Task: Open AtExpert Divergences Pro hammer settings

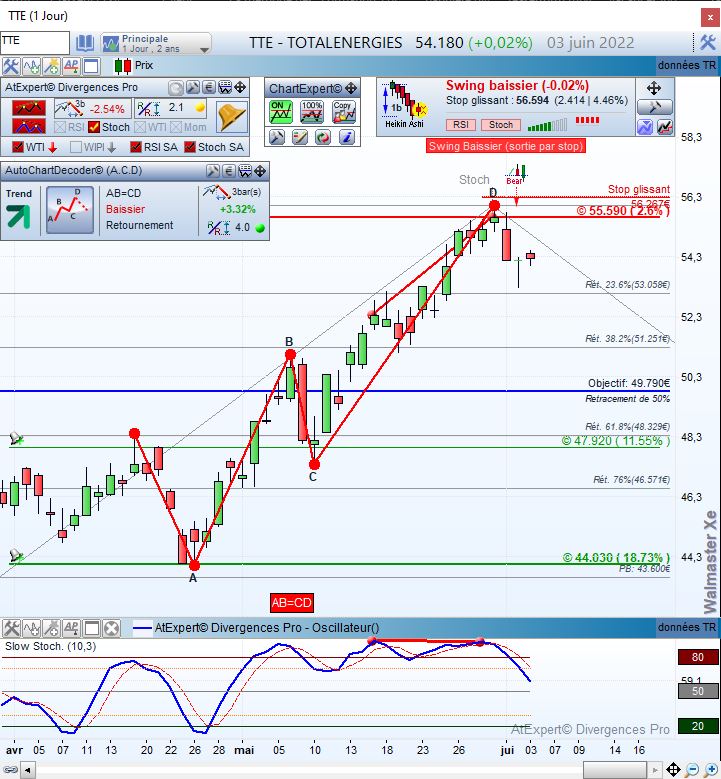Action: pos(193,88)
